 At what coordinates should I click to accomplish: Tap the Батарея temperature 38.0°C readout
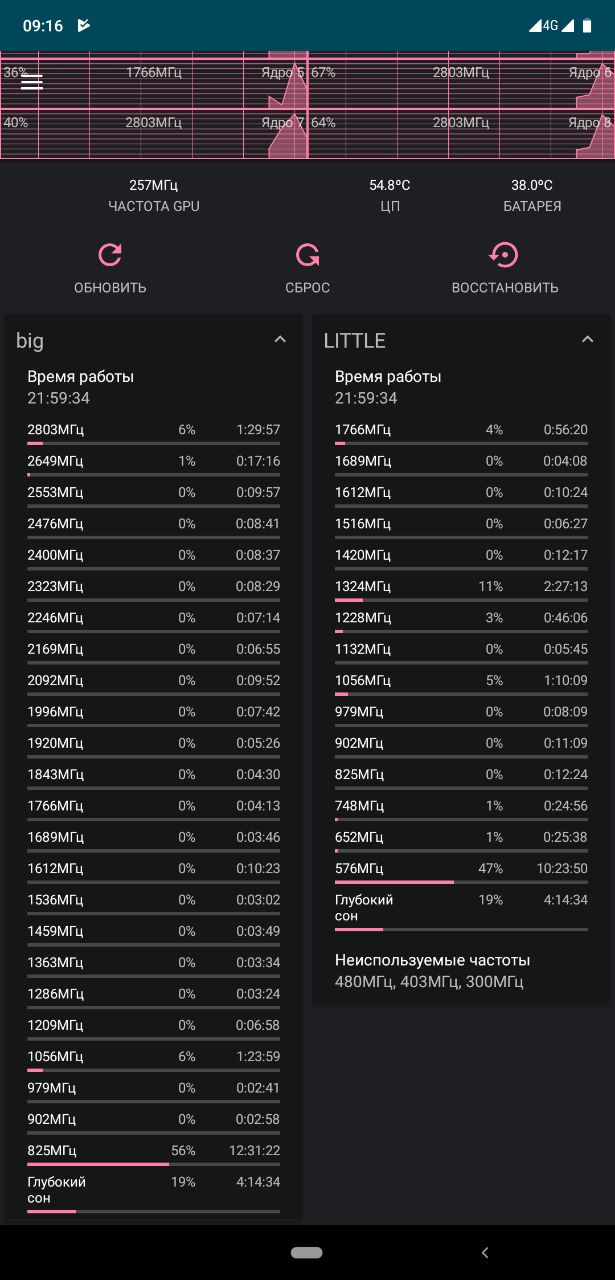532,195
